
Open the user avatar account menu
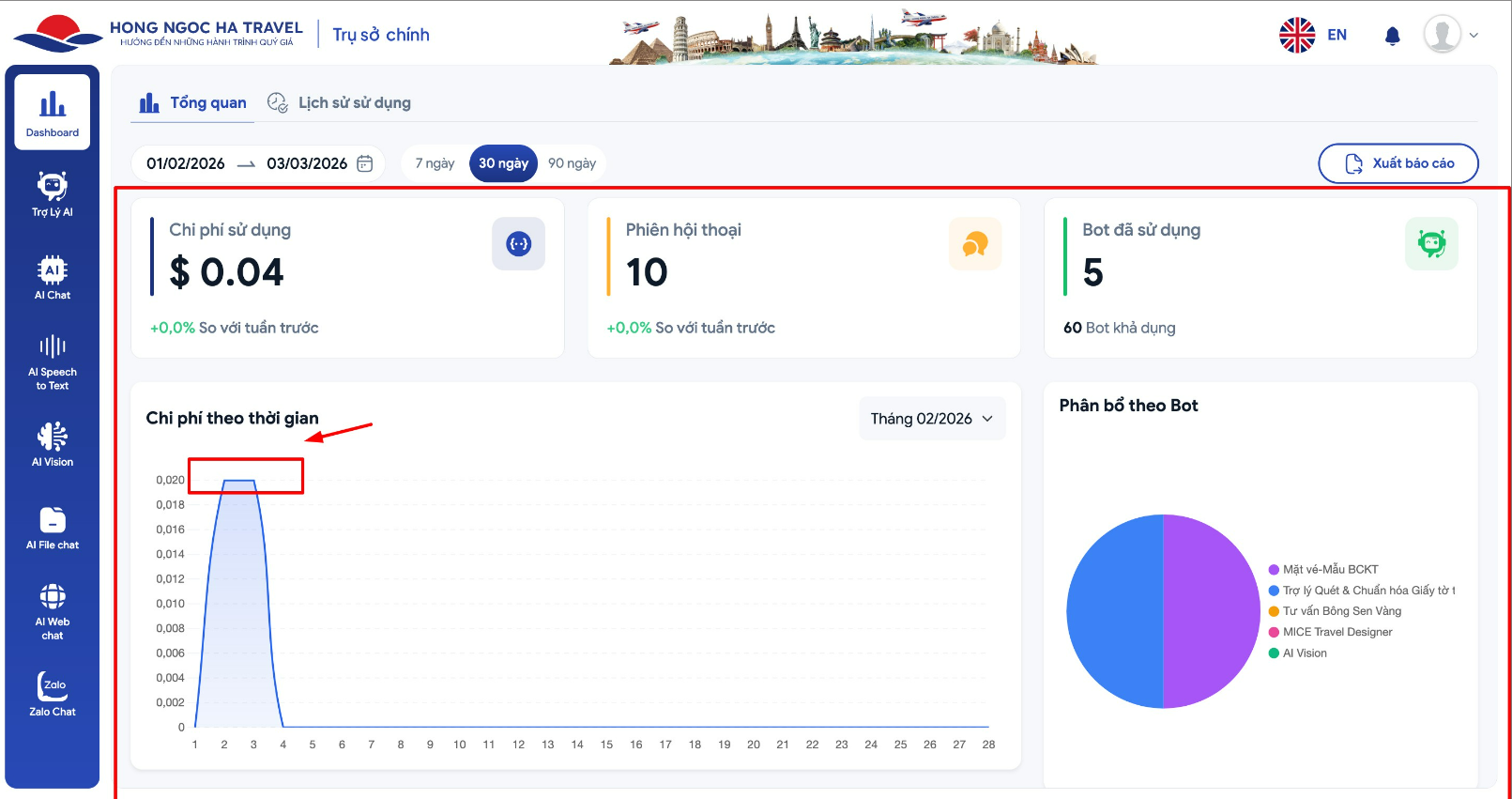tap(1450, 35)
